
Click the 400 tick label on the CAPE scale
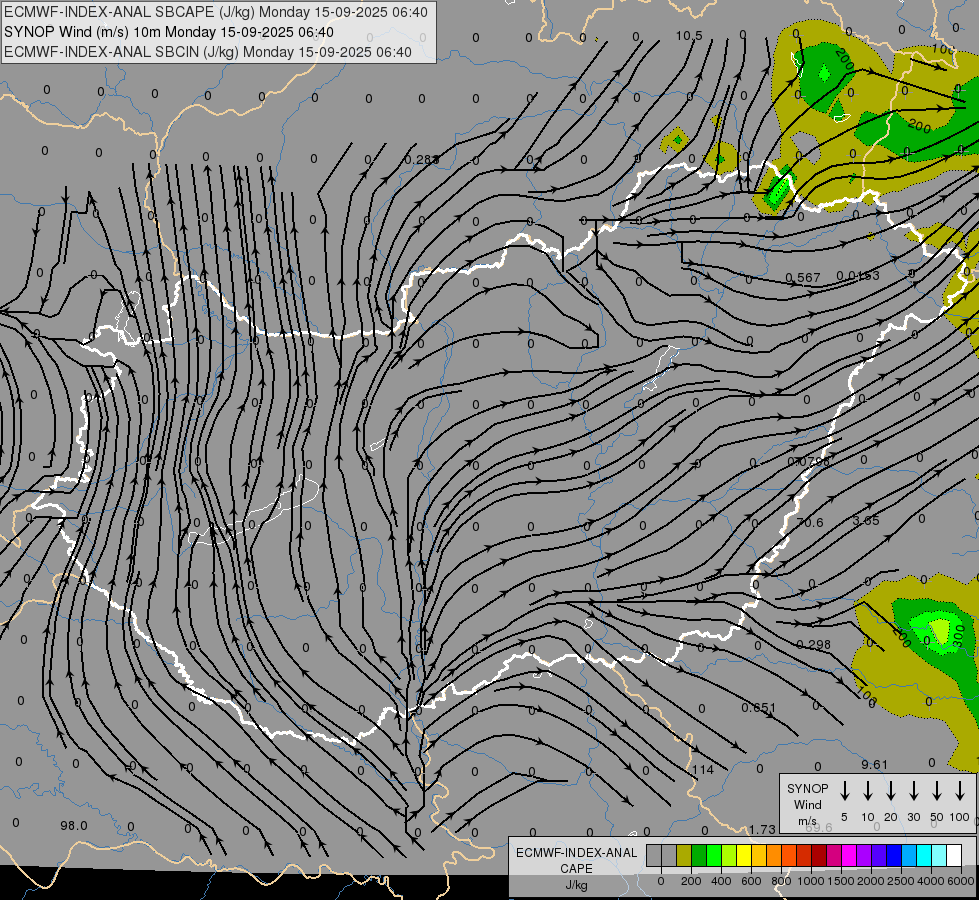pos(721,881)
